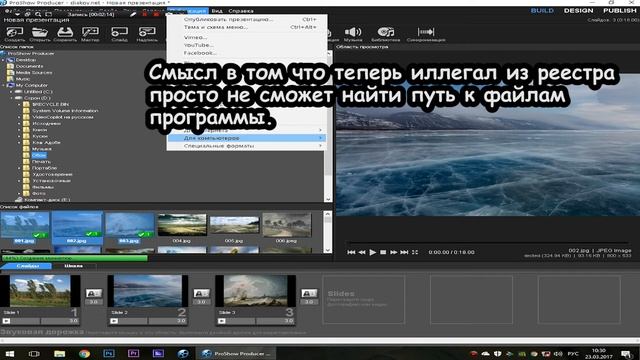Collapse the My Computer tree node

pos(3,85)
